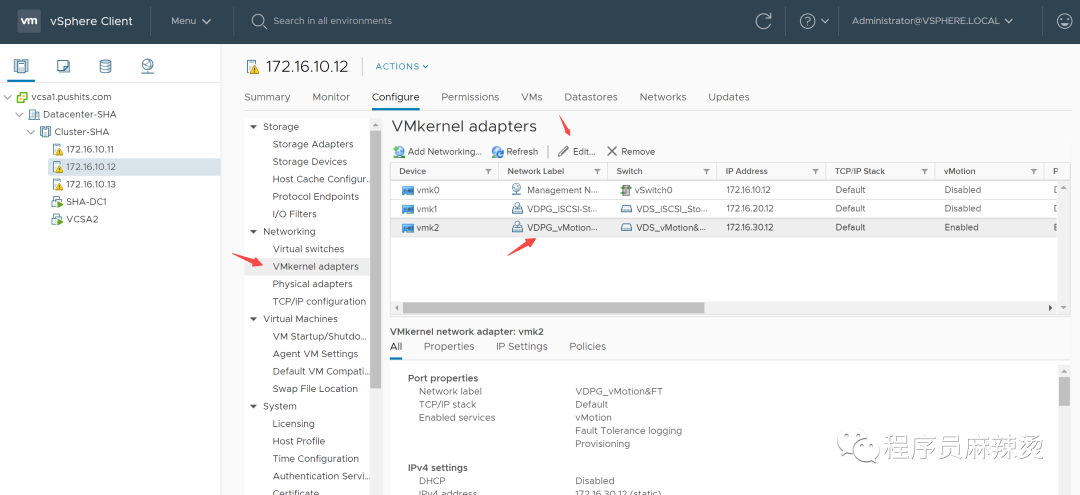The image size is (1080, 495).
Task: Click the Network Label column filter icon
Action: 596,171
